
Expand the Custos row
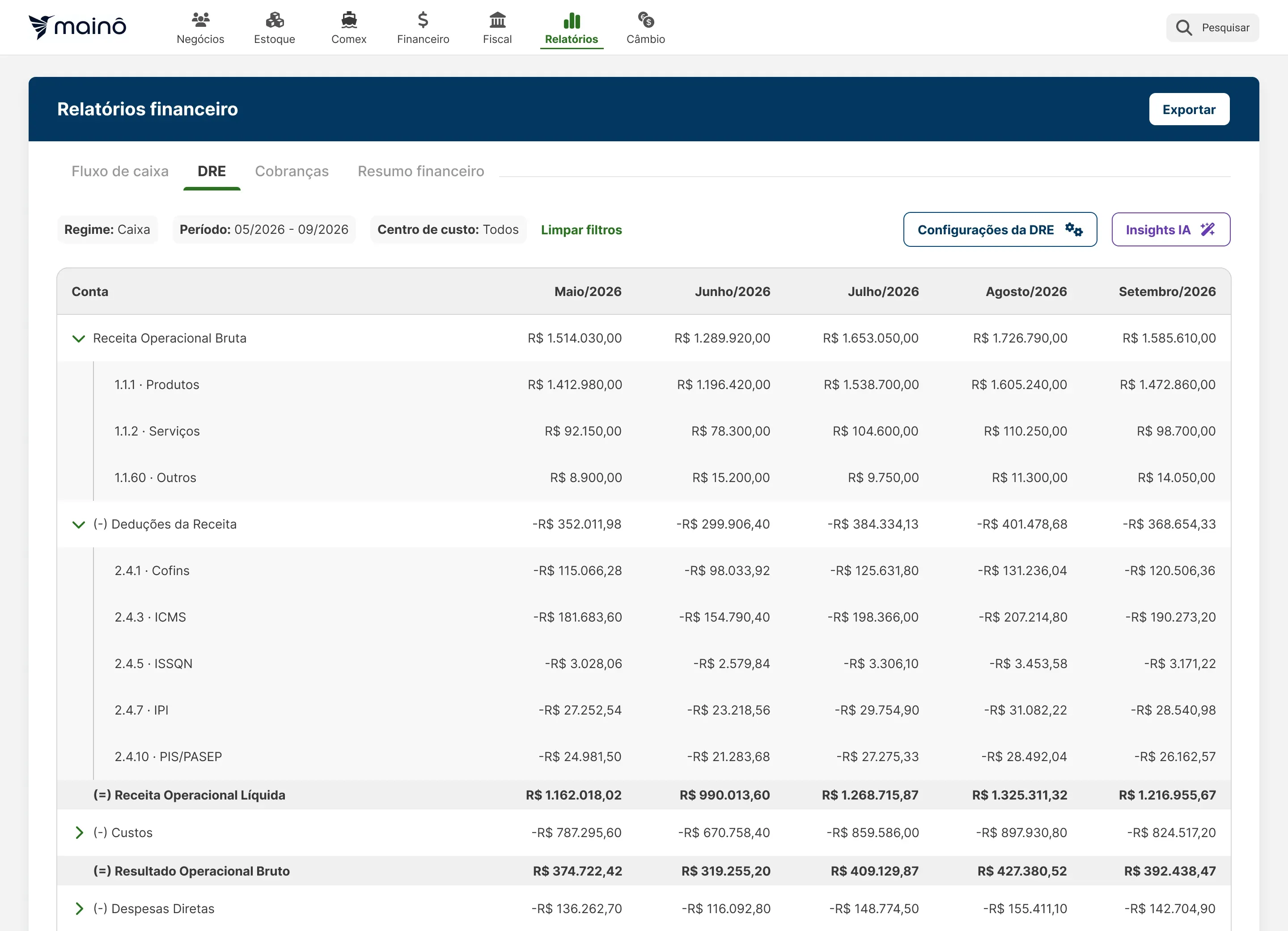pos(79,833)
